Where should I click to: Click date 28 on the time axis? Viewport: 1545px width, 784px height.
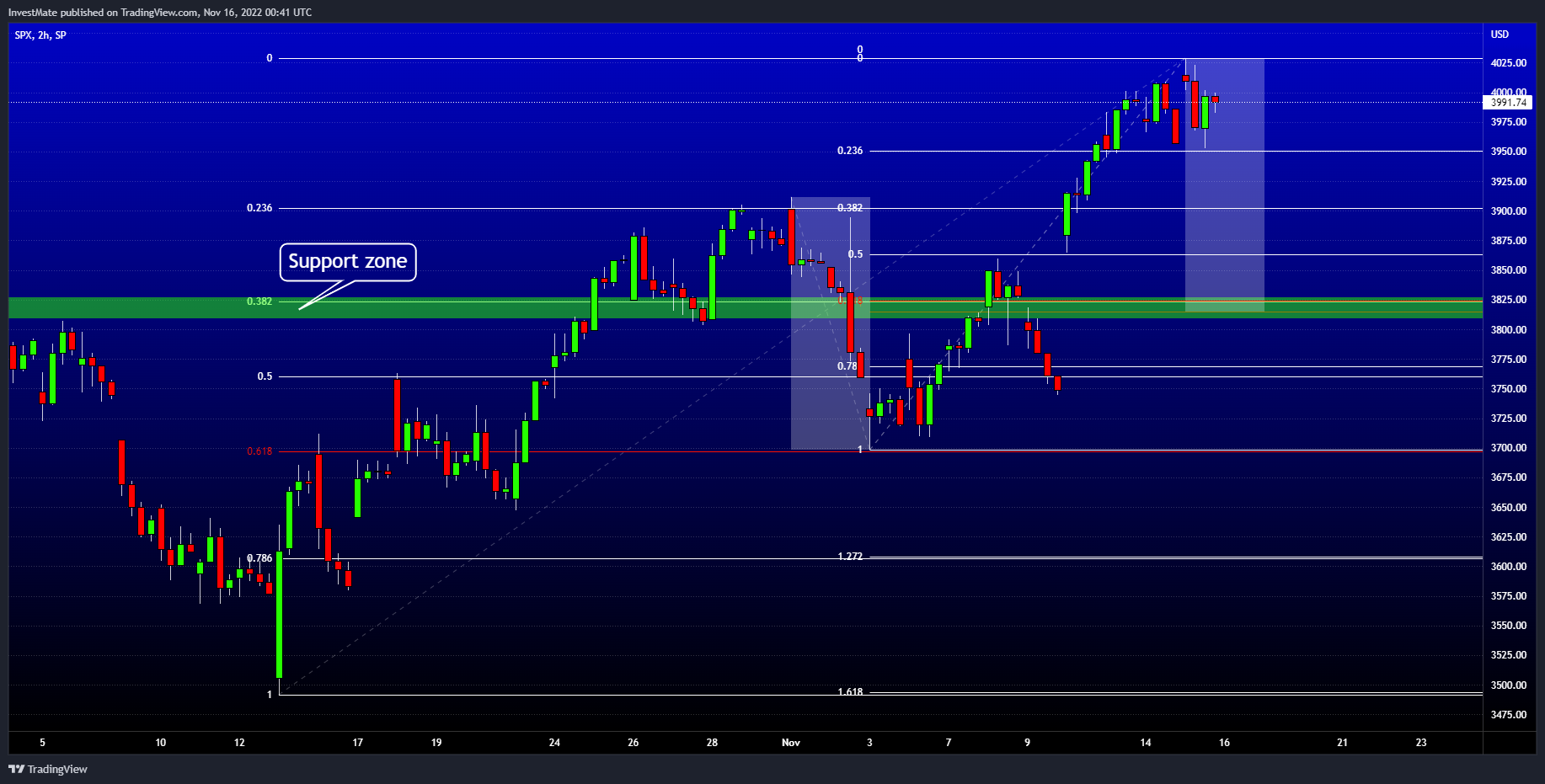712,743
